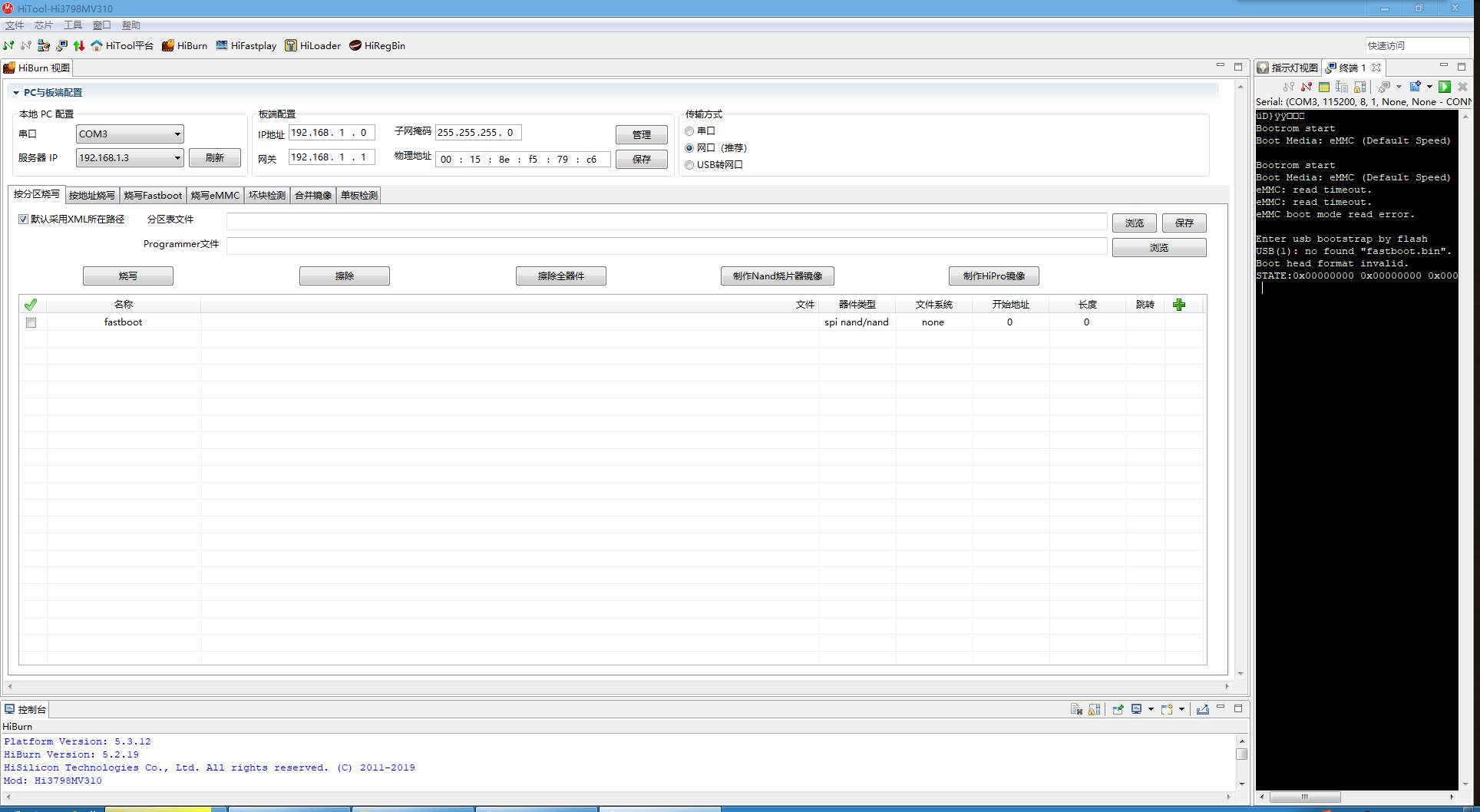Click the 制作HiPro镜像 button

coord(994,276)
